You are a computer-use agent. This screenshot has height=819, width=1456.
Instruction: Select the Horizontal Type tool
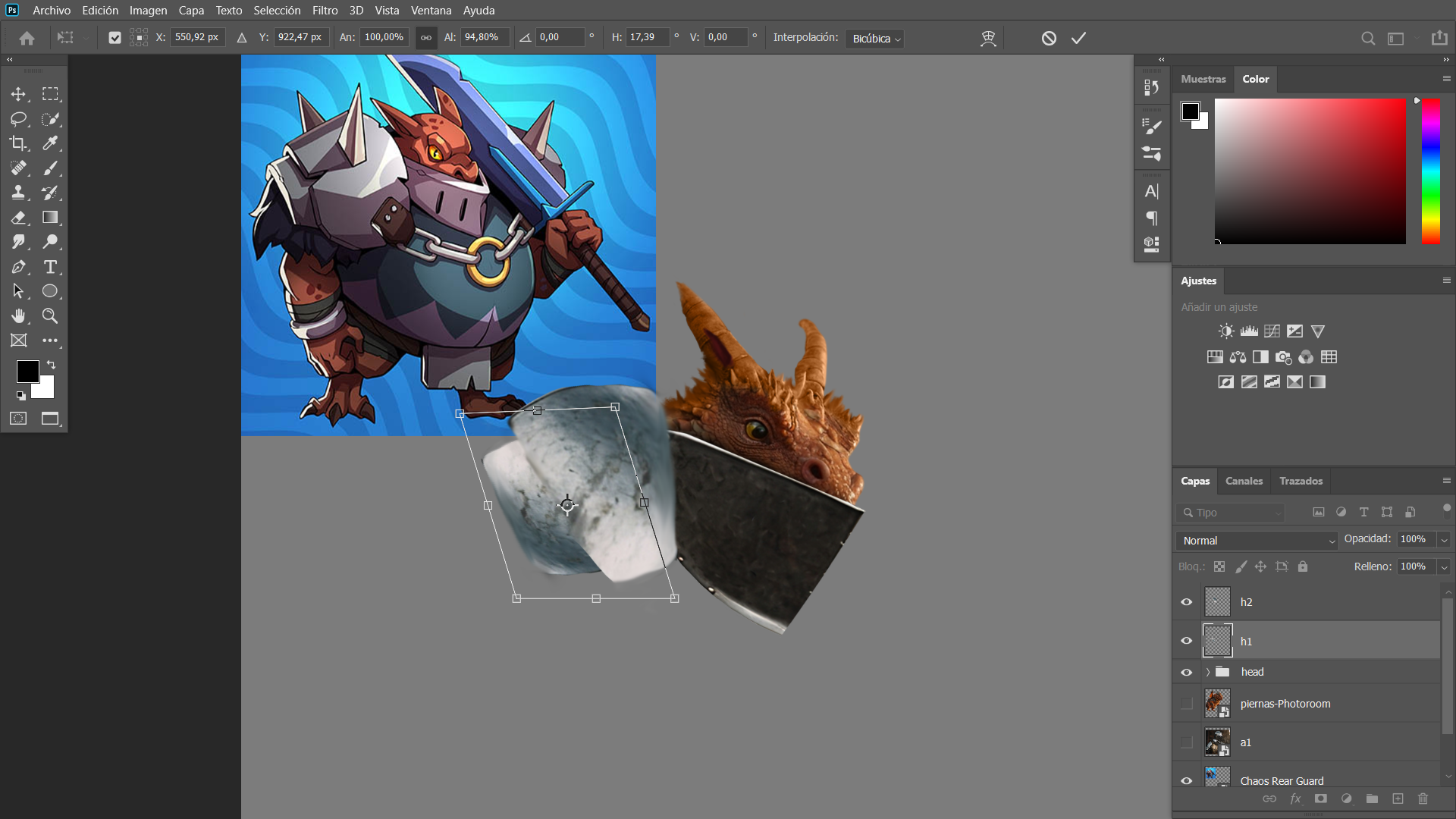[50, 267]
